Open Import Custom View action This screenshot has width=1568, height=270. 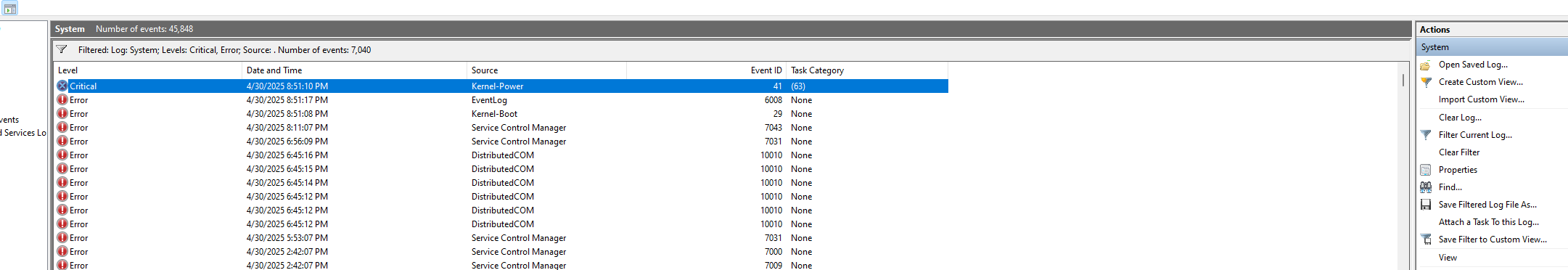point(1481,99)
